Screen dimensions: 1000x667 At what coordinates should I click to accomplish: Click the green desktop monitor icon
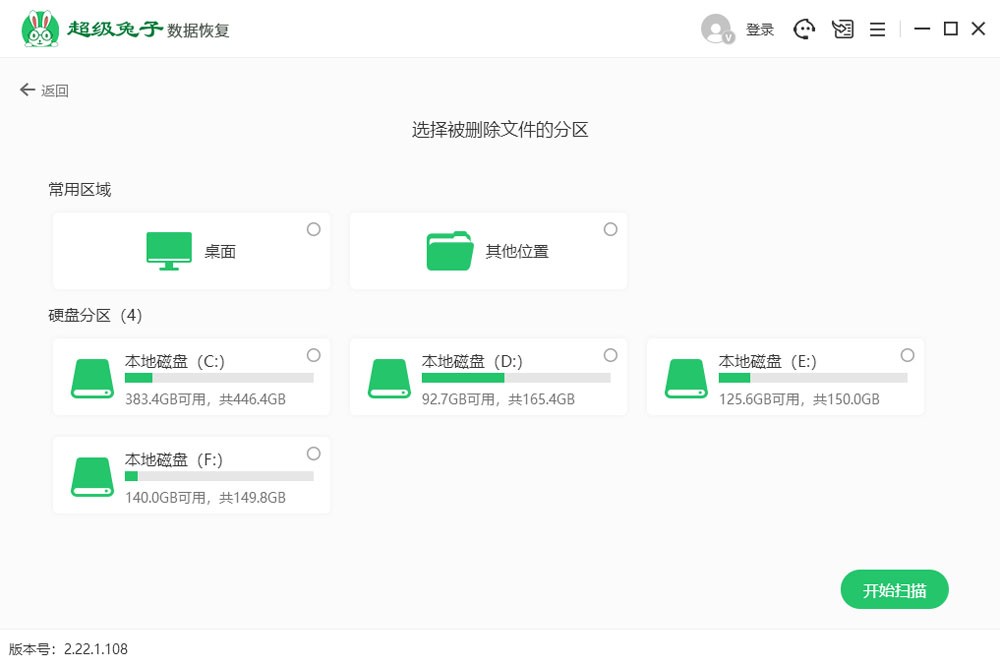169,251
